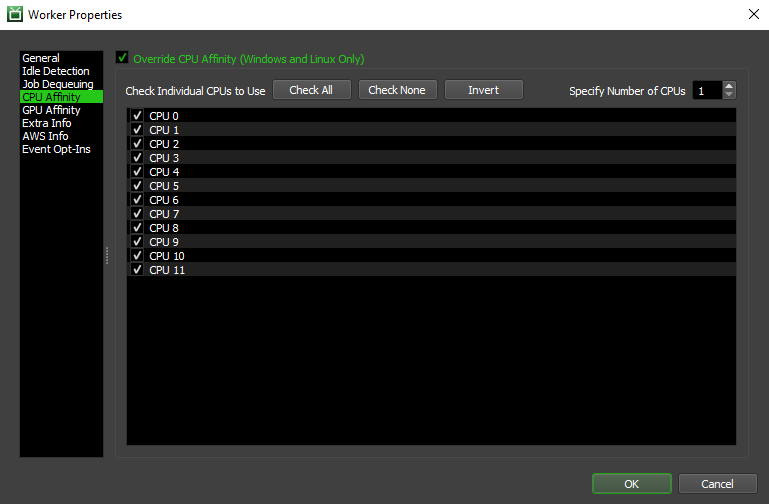Toggle the CPU 11 checkbox
The height and width of the screenshot is (504, 769).
point(138,270)
